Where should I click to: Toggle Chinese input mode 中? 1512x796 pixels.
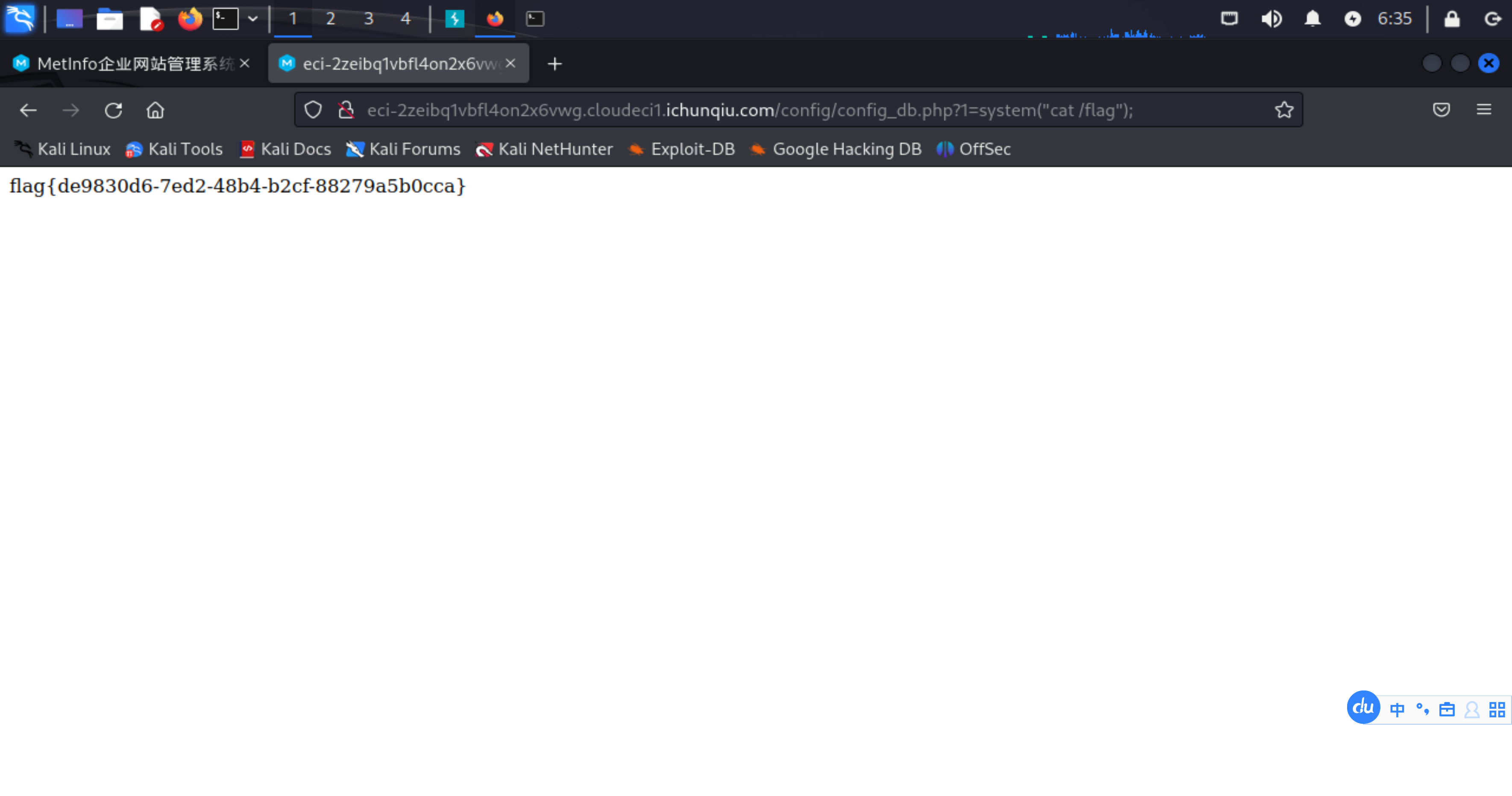pyautogui.click(x=1397, y=710)
